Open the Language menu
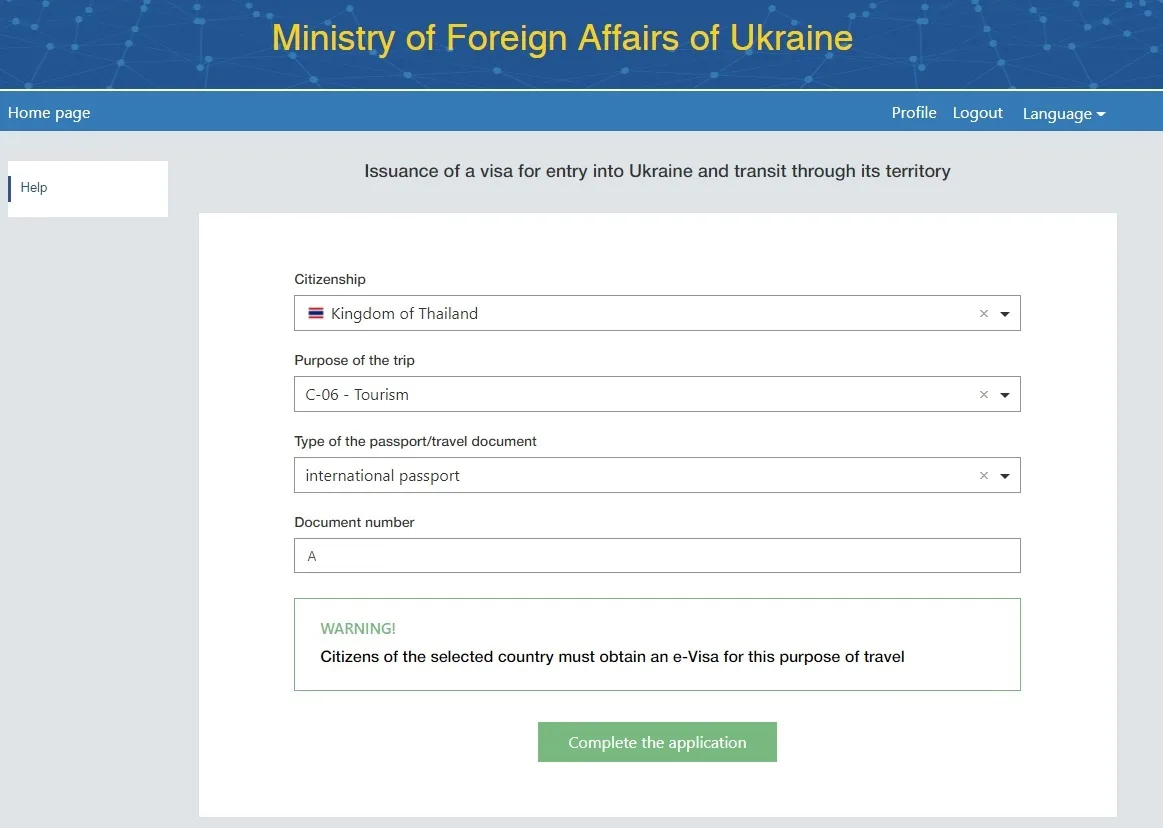This screenshot has height=828, width=1163. 1064,114
